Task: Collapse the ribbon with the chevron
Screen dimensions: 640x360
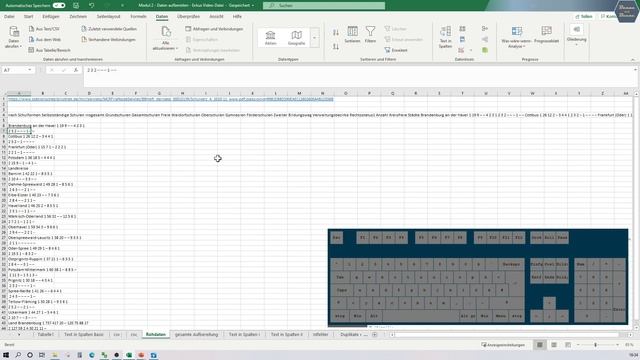Action: click(633, 60)
